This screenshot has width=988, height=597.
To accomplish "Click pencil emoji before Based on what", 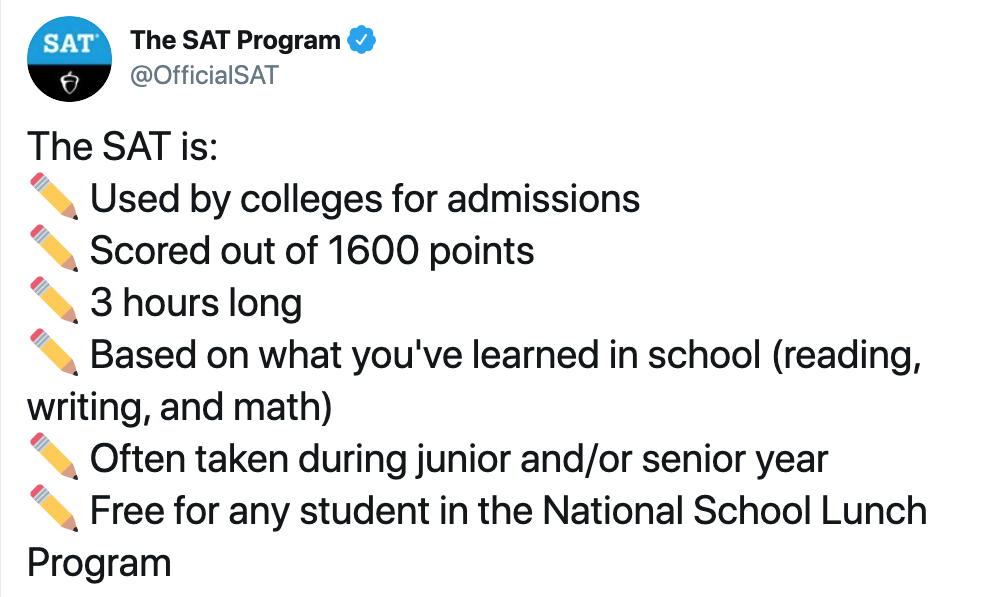I will point(54,352).
